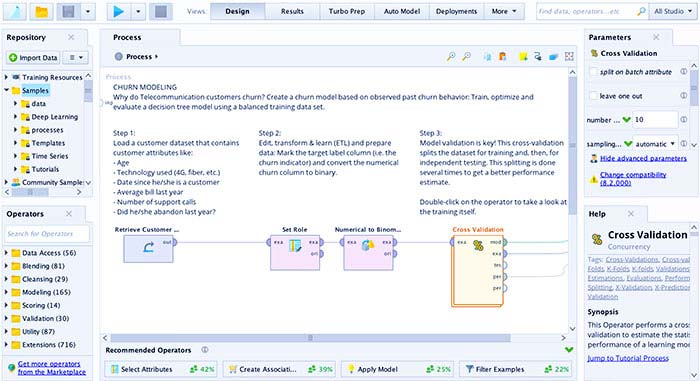Select the Cleansing (29) operator group
Viewport: 700px width, 381px height.
tap(45, 279)
